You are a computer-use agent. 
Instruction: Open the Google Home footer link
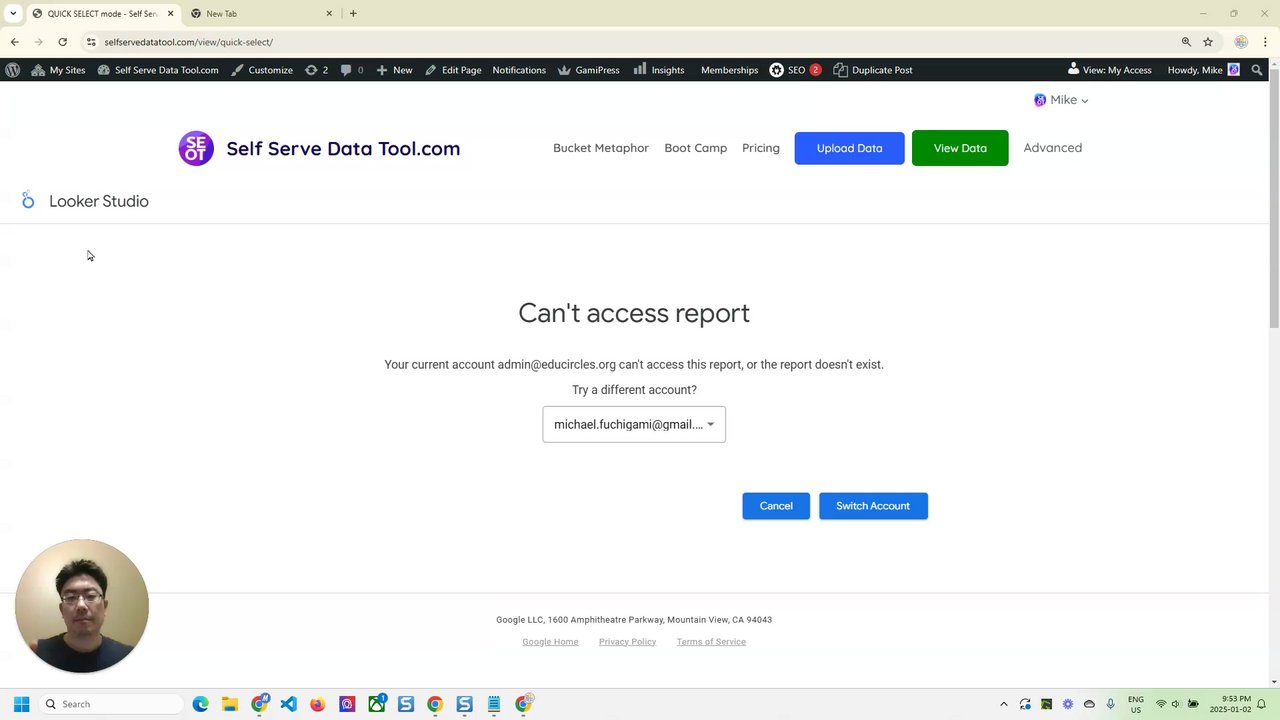coord(550,642)
